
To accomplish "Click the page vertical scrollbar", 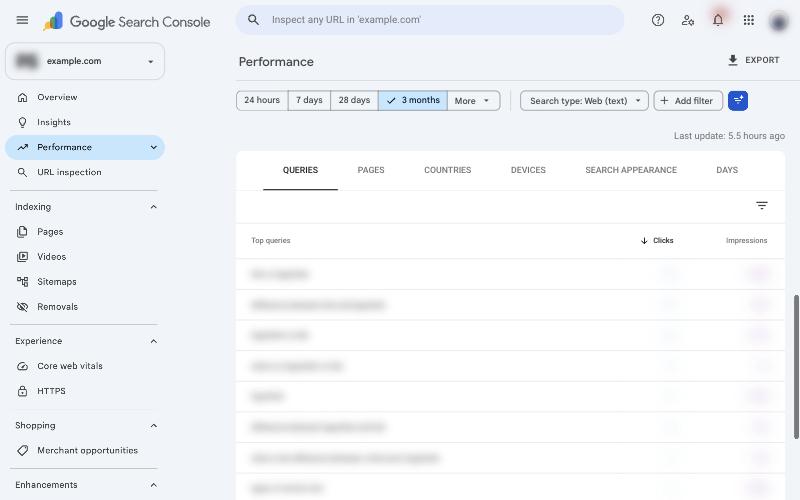I will (x=796, y=366).
